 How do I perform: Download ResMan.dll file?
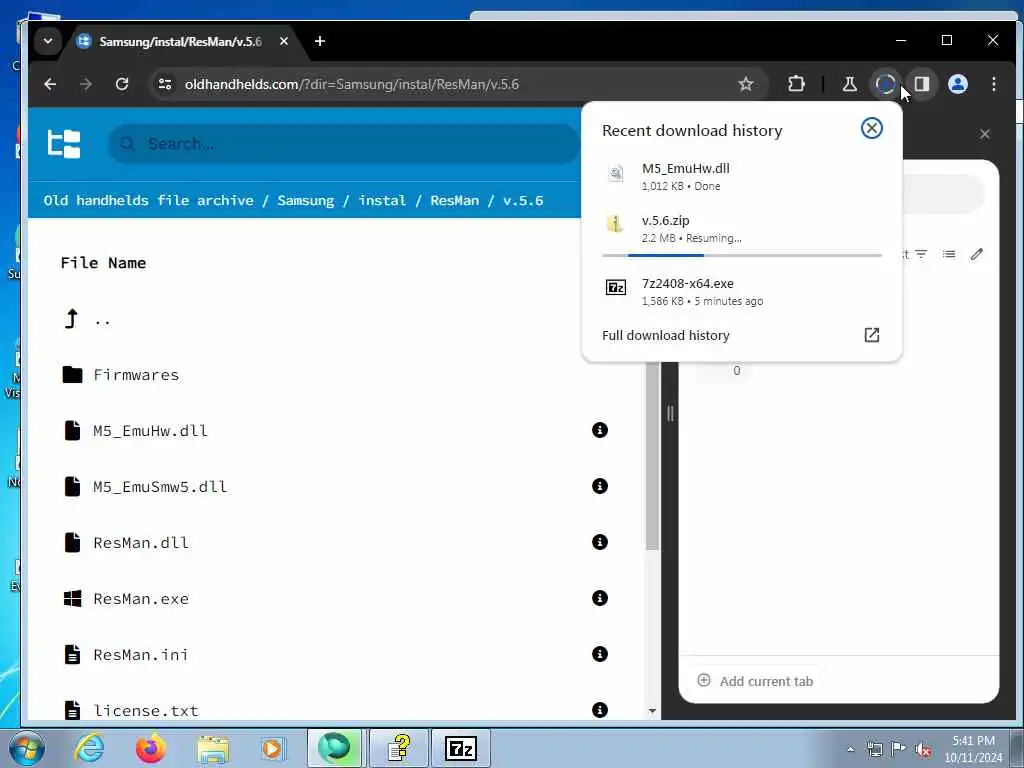(141, 543)
